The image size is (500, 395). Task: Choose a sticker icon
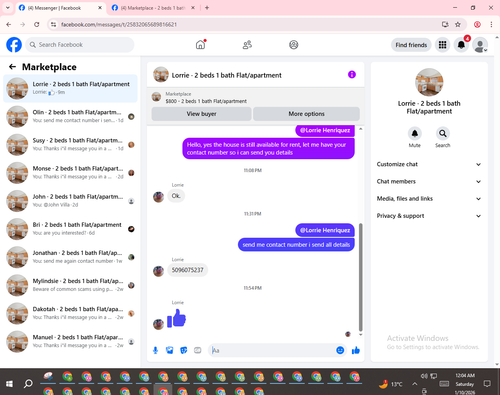point(183,350)
